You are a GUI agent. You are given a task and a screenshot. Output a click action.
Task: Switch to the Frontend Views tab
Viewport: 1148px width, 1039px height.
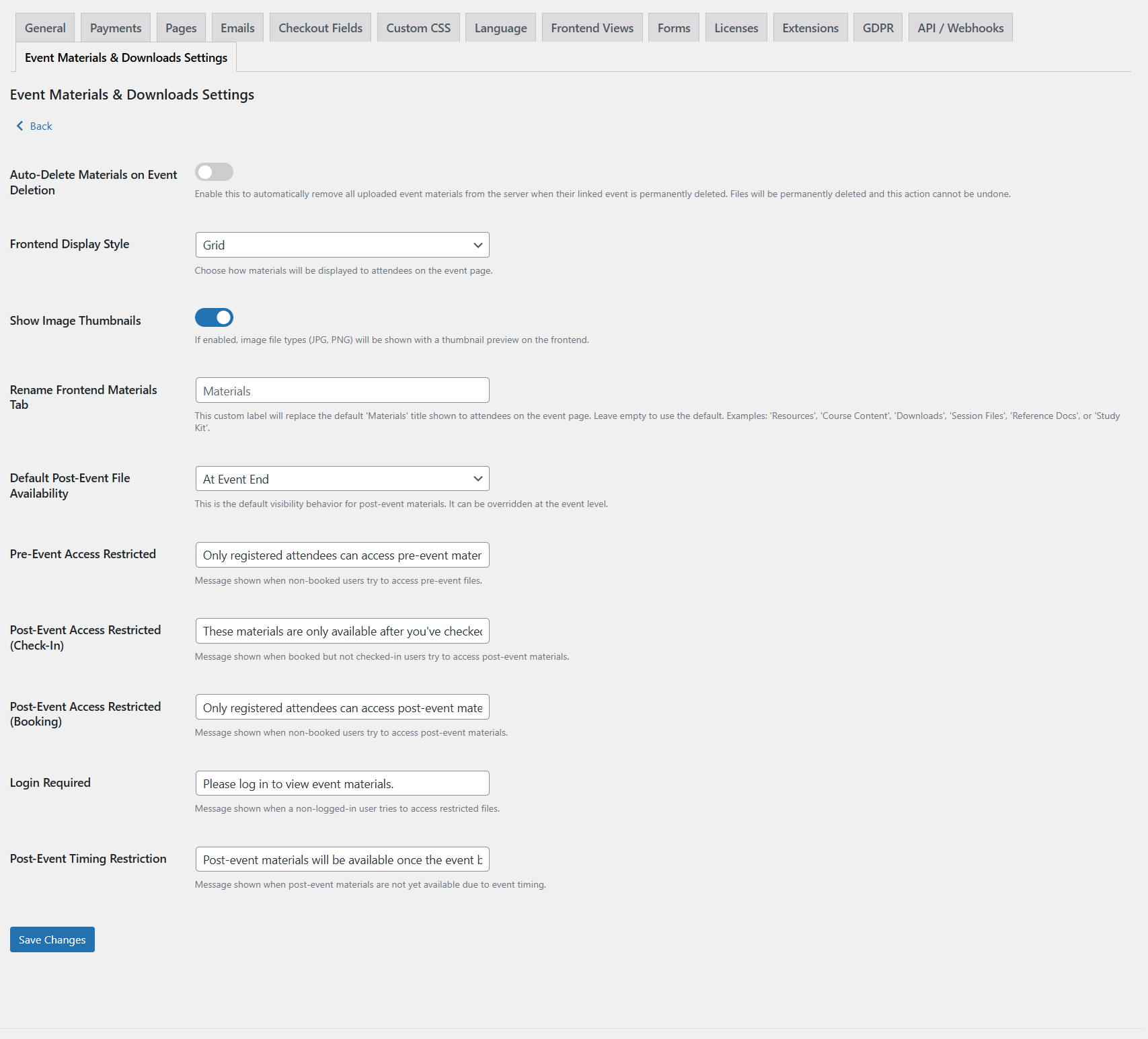point(592,28)
